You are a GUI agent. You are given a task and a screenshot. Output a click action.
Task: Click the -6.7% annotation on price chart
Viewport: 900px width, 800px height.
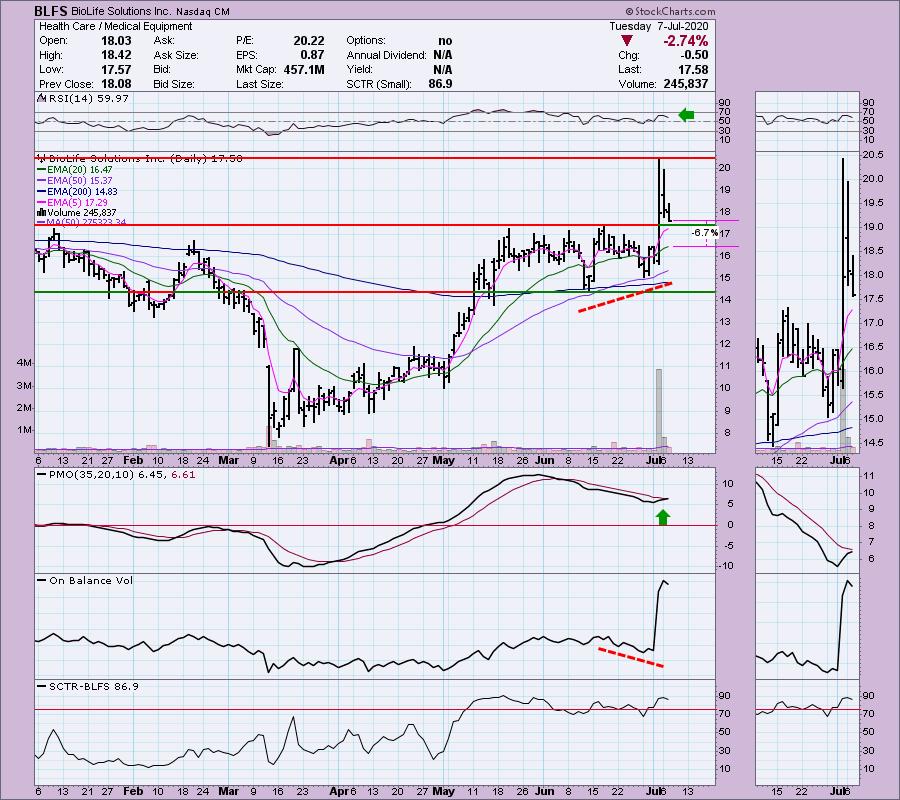[x=704, y=232]
